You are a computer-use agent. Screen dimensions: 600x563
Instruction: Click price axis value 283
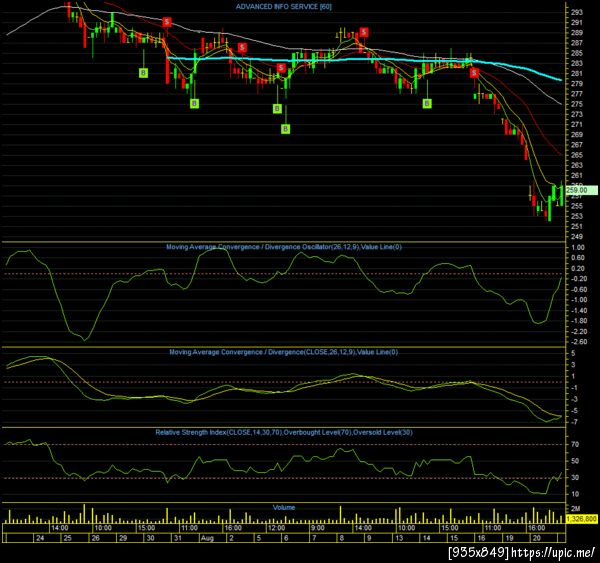577,63
